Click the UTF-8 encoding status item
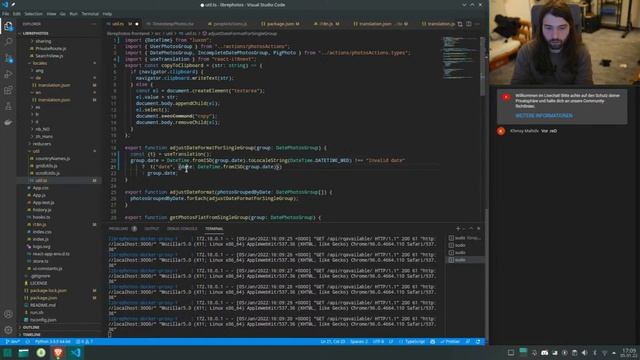Image resolution: width=640 pixels, height=360 pixels. pos(378,342)
